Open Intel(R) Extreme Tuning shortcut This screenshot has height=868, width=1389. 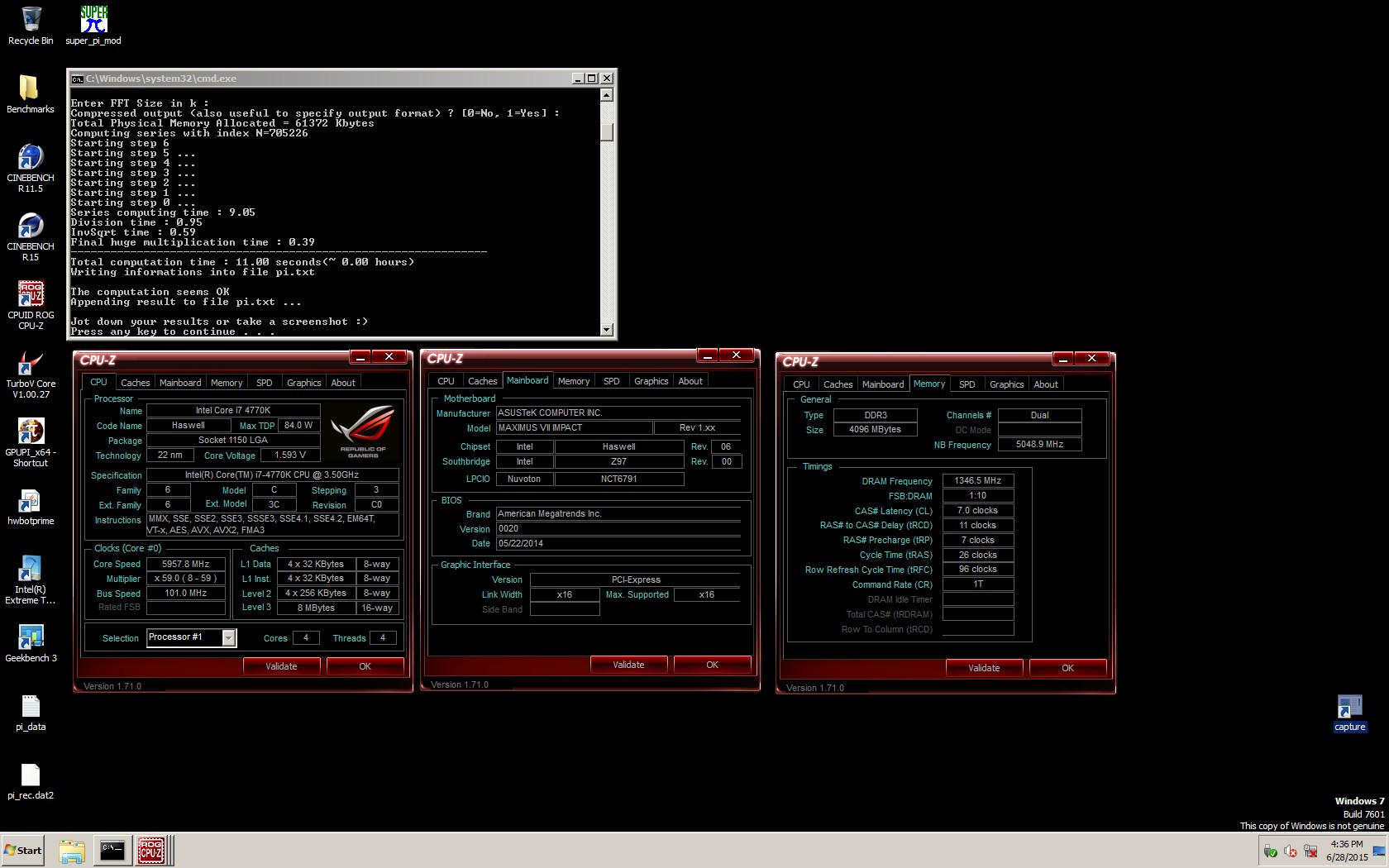tap(31, 579)
